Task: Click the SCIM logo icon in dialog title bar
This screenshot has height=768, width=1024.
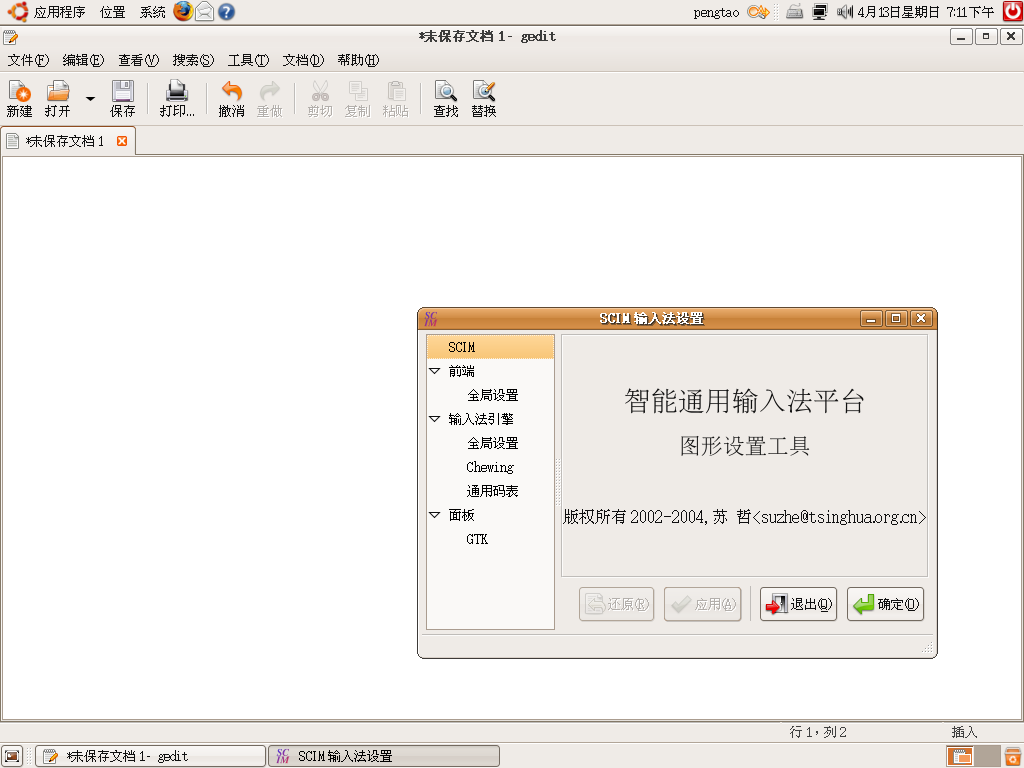Action: (431, 319)
